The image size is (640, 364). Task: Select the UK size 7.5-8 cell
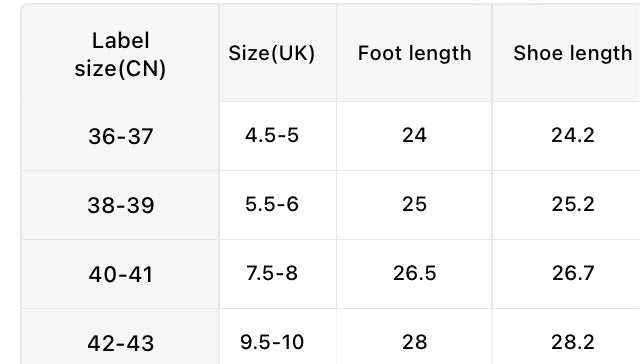tap(278, 274)
